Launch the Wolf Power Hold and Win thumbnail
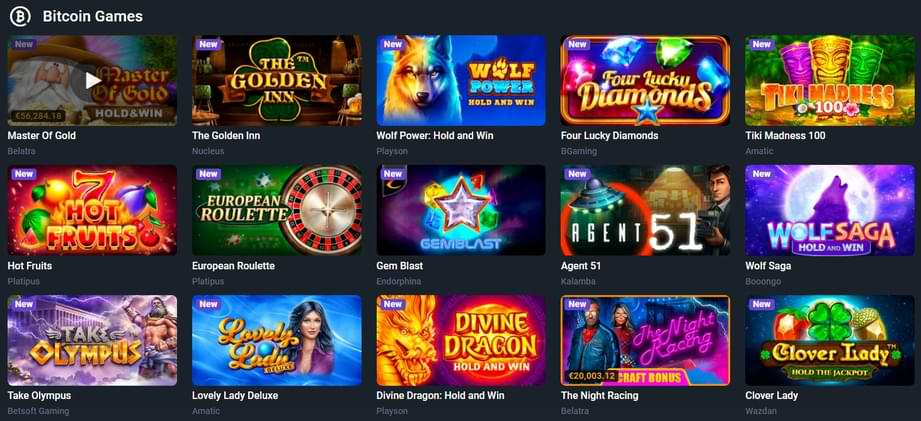The image size is (921, 421). point(461,80)
